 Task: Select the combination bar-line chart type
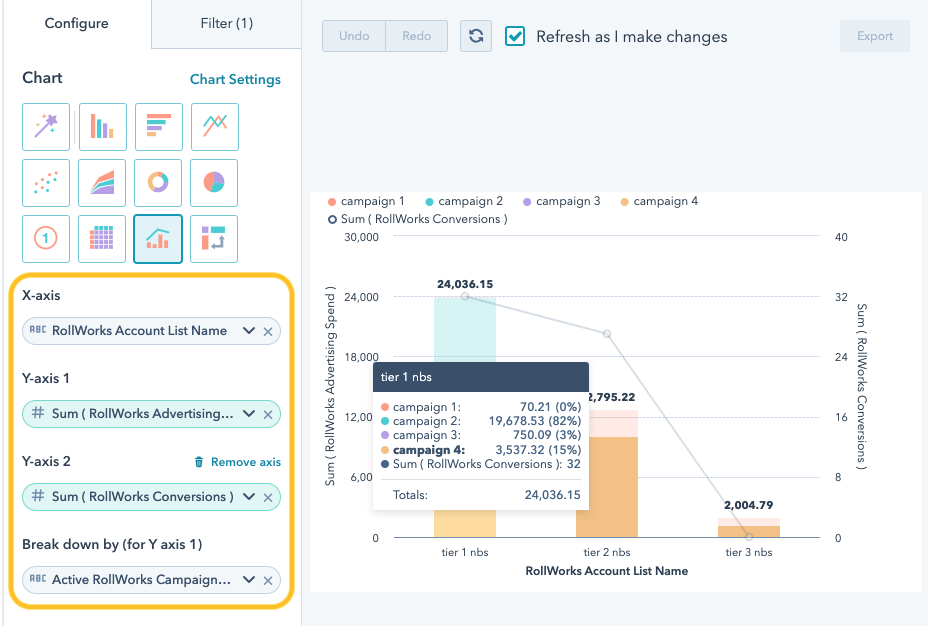(158, 239)
